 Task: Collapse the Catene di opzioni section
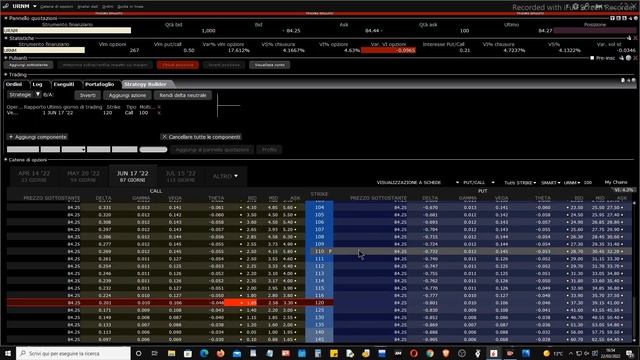coord(6,160)
